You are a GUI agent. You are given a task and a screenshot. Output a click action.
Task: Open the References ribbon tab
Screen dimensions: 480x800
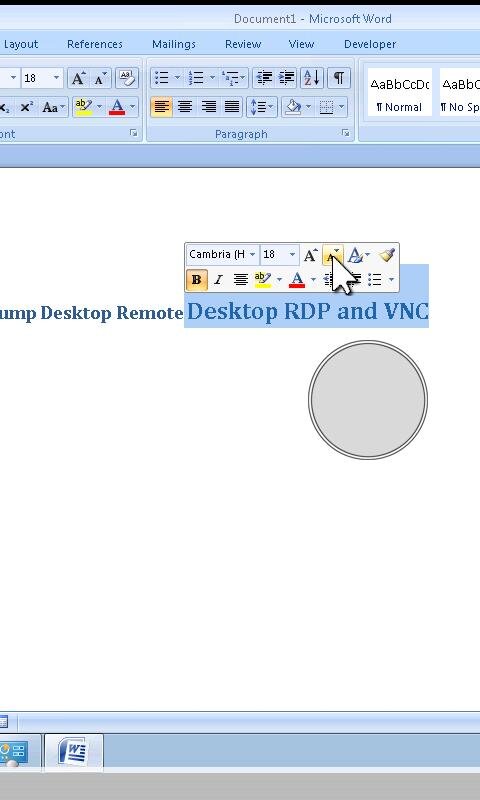point(95,44)
